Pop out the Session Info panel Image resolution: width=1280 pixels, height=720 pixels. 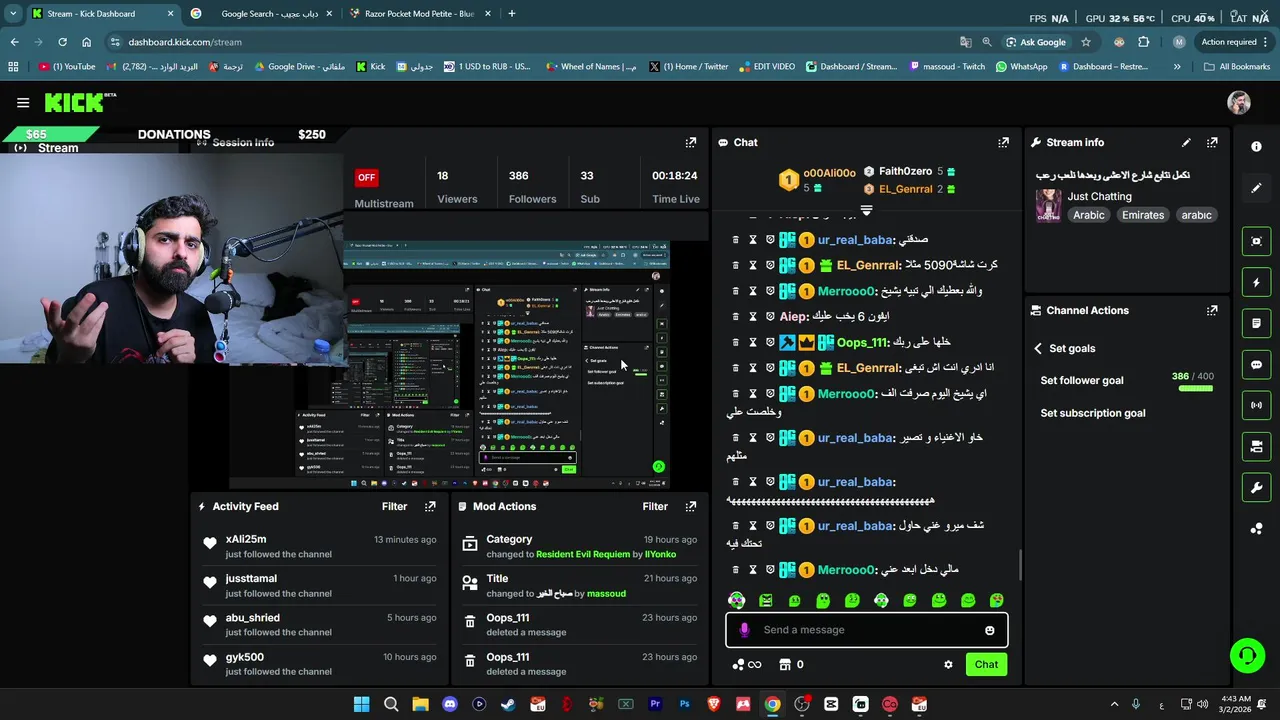[x=690, y=143]
